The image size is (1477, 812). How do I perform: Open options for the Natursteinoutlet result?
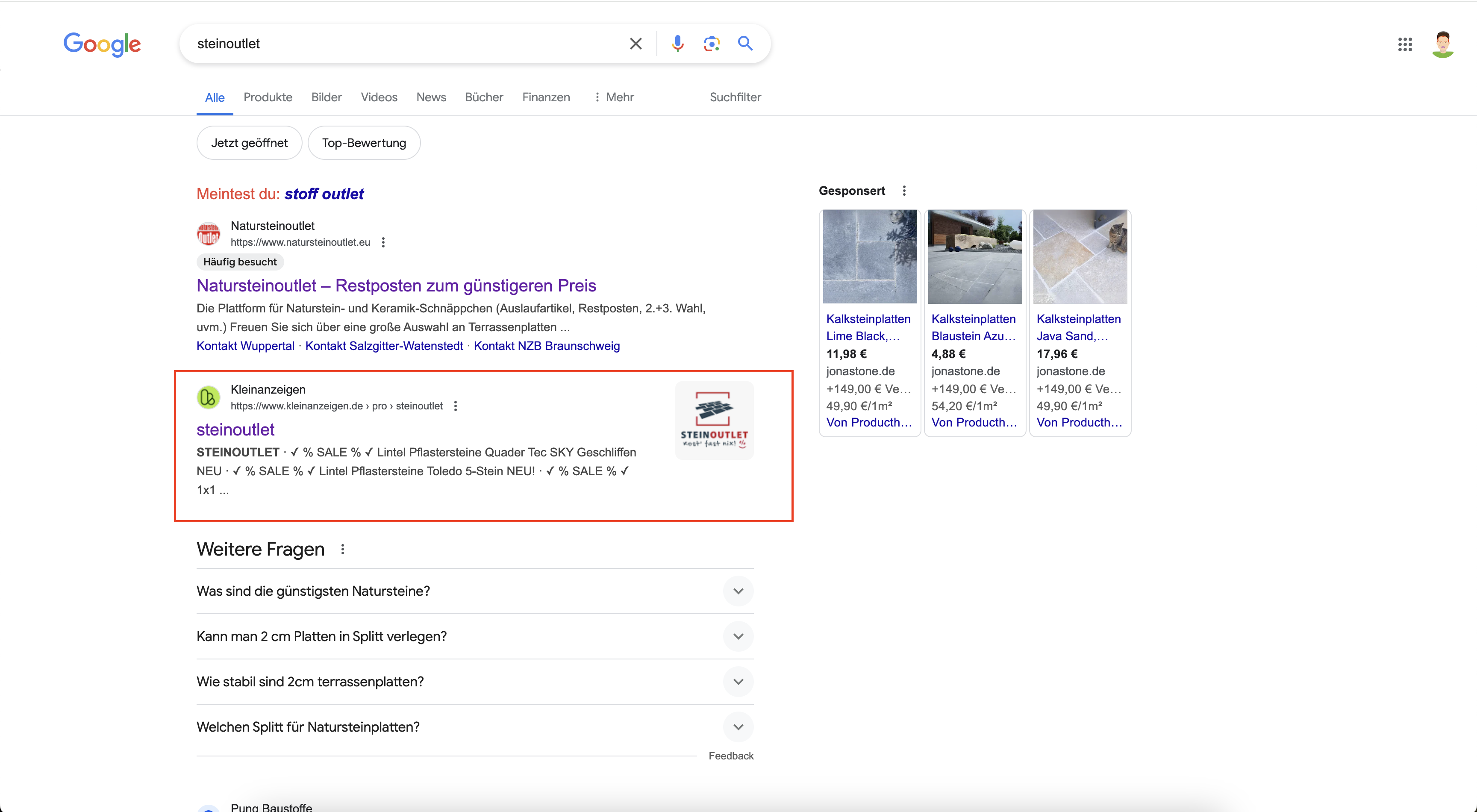383,242
